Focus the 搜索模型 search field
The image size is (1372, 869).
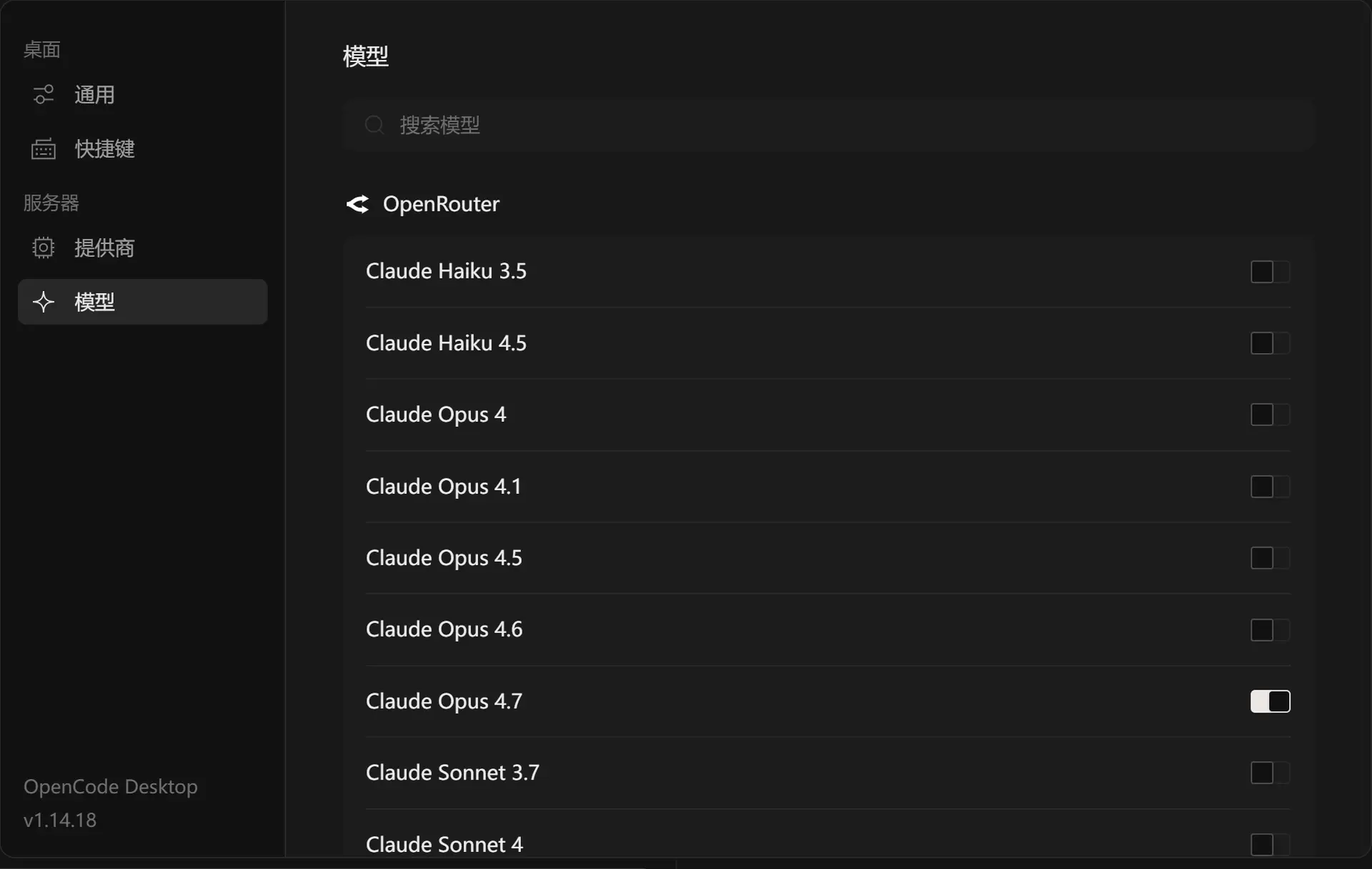pos(829,125)
